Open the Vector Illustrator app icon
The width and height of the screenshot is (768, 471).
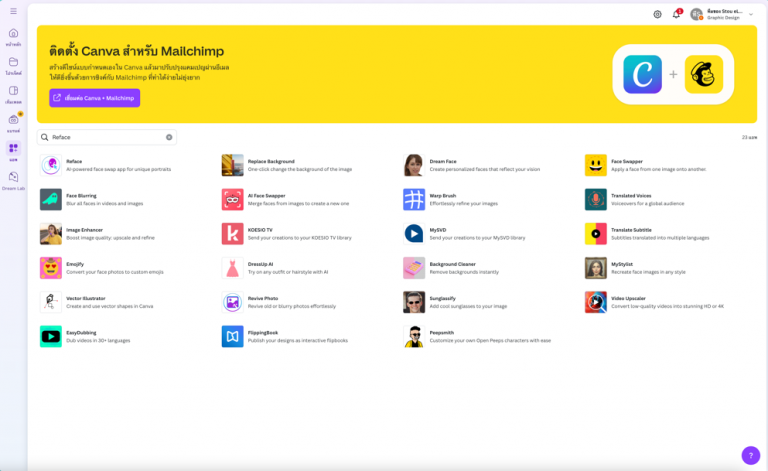tap(51, 303)
